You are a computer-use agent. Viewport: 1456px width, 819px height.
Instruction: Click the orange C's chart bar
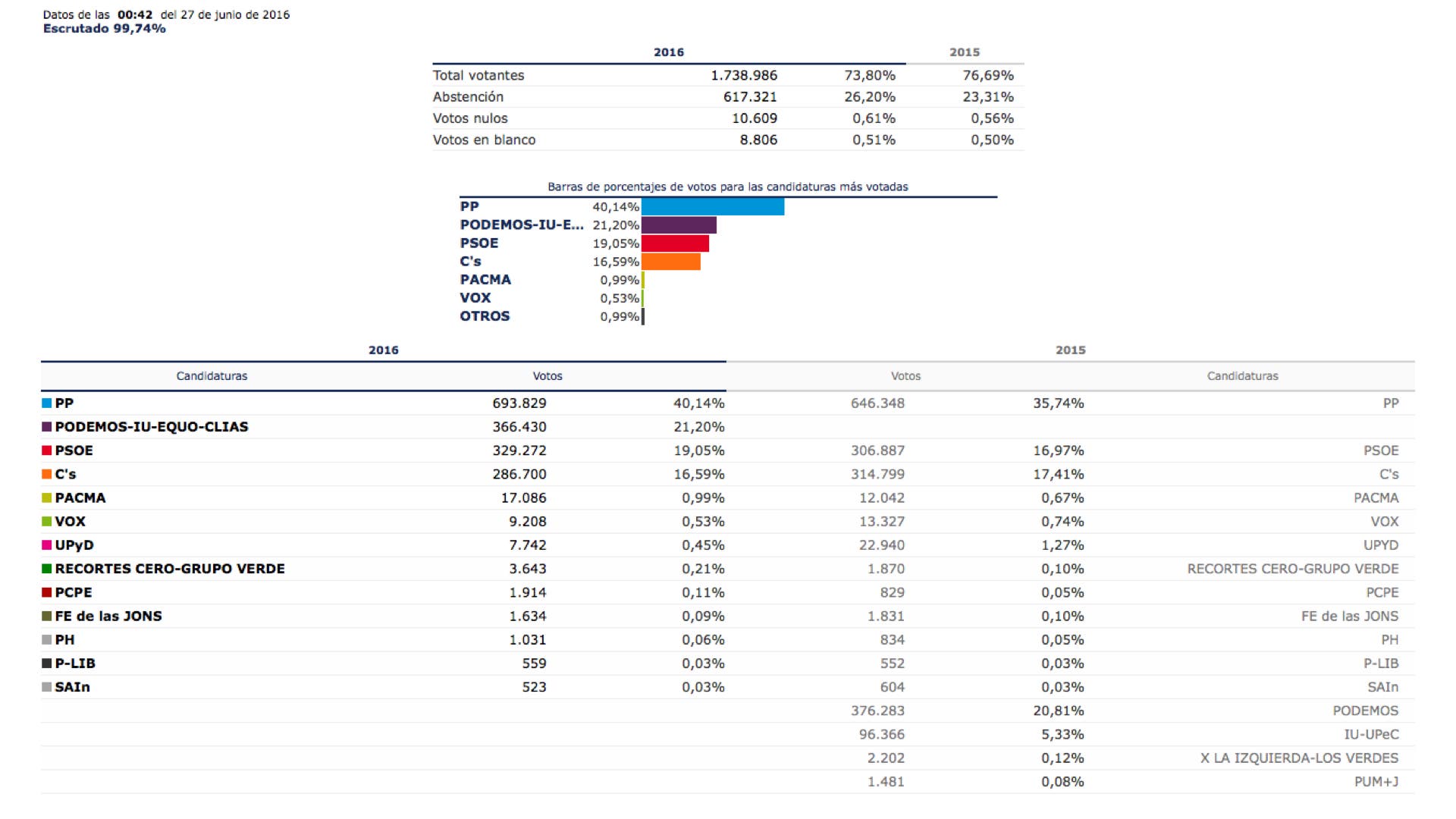[x=670, y=262]
